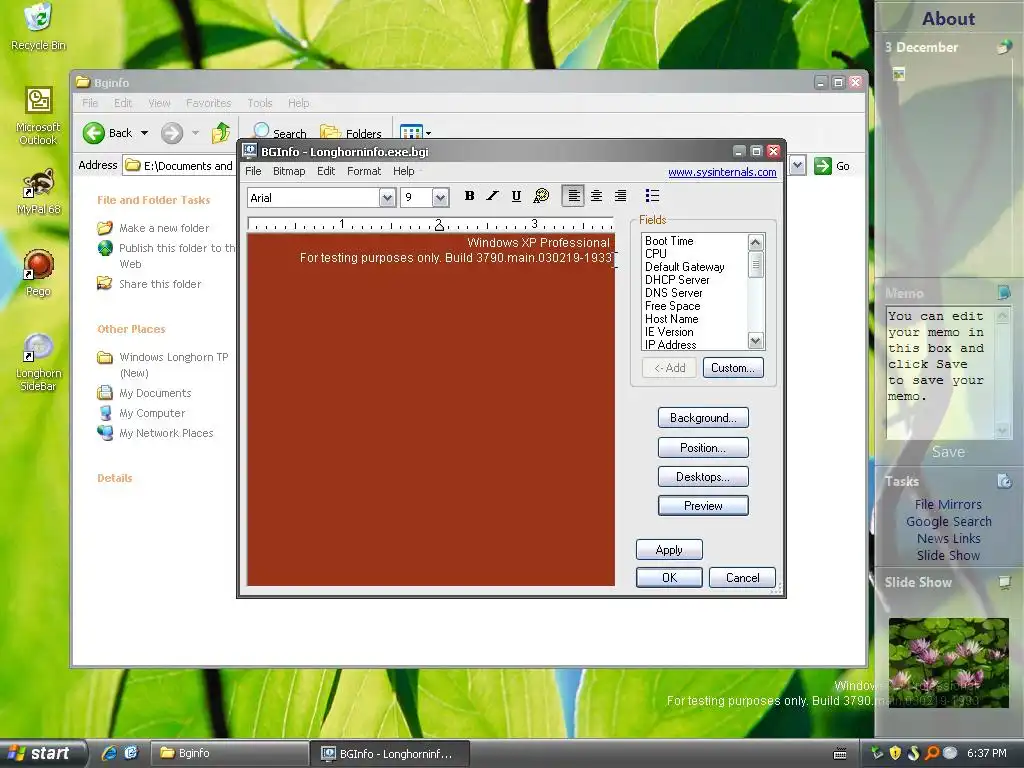Select Default Gateway in Fields list
1024x768 pixels.
point(684,267)
